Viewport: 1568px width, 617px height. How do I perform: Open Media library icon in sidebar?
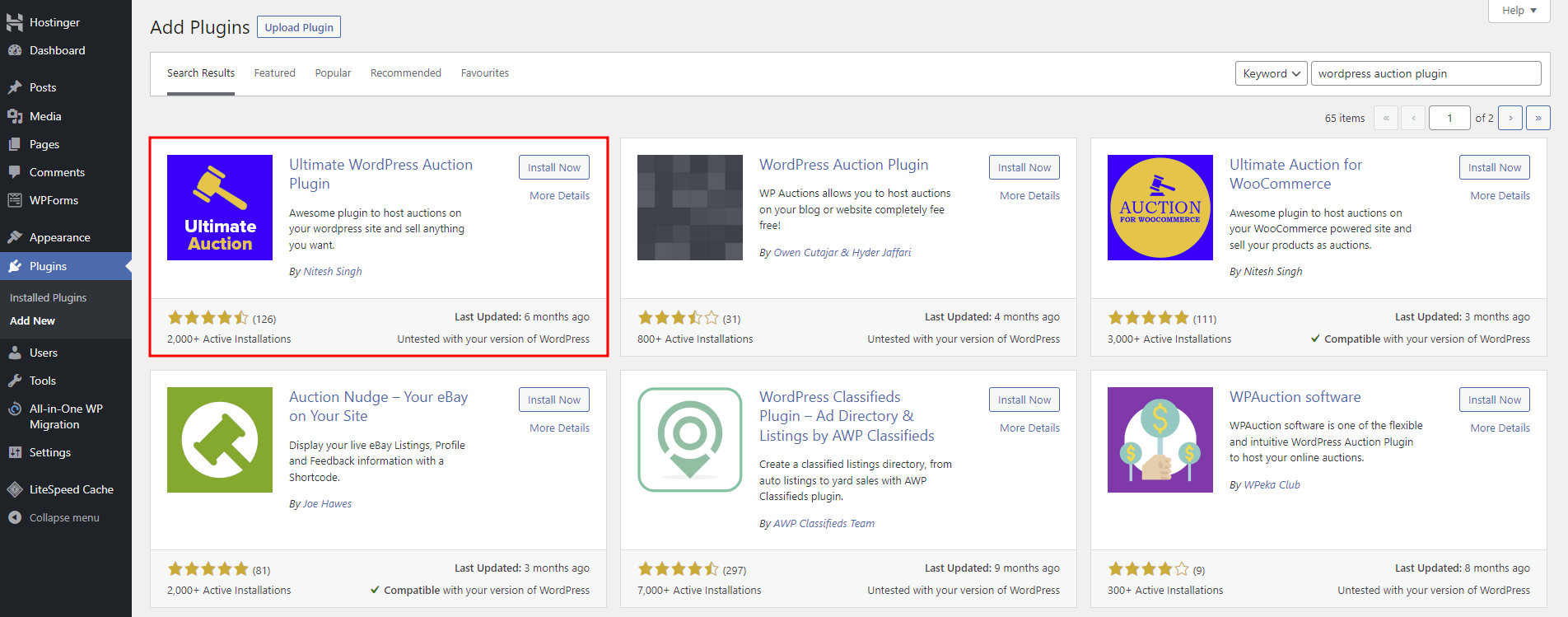pos(15,116)
